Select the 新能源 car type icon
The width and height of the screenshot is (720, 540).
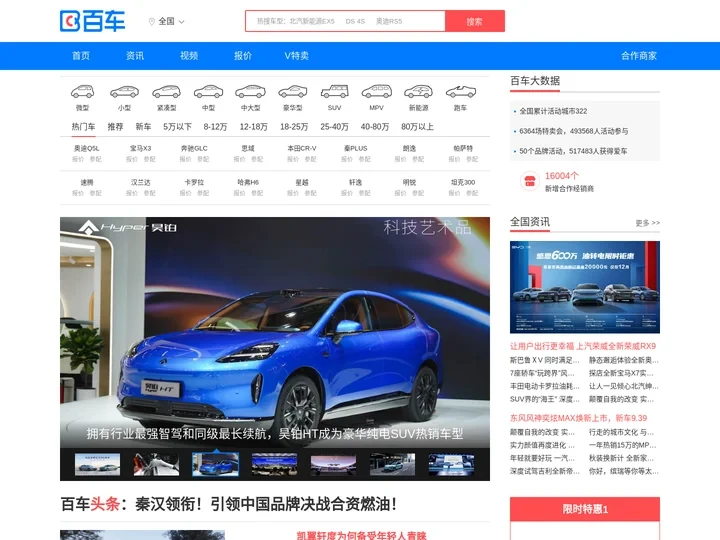click(x=418, y=92)
